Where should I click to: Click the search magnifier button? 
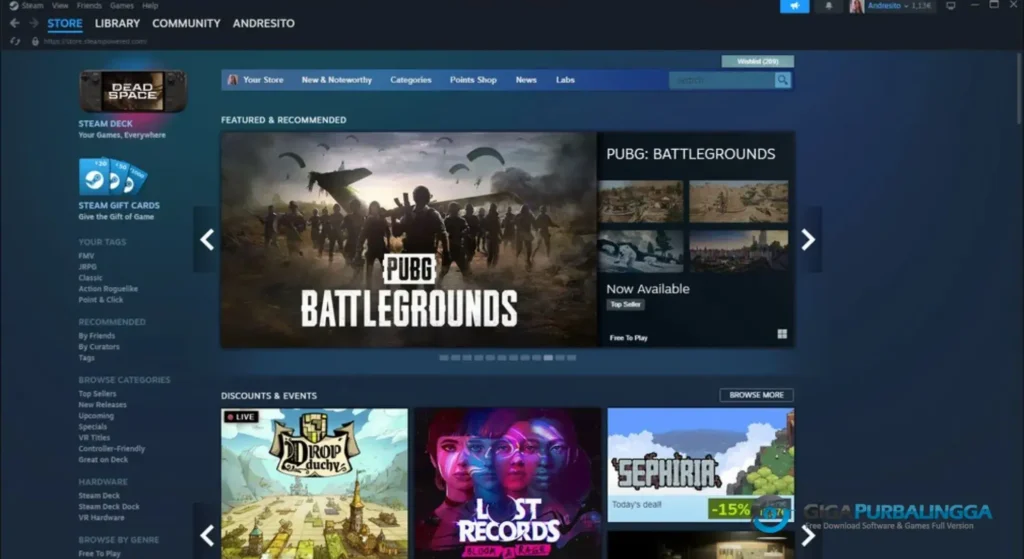pos(782,80)
